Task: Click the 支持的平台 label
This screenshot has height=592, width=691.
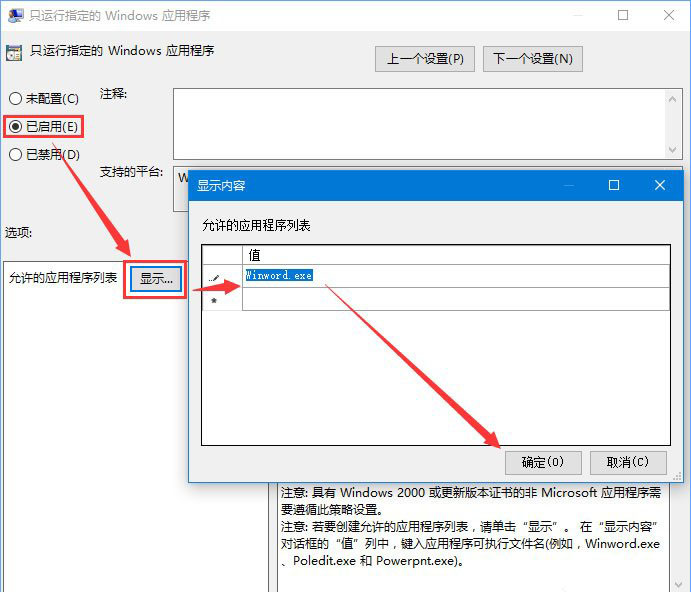Action: click(131, 171)
